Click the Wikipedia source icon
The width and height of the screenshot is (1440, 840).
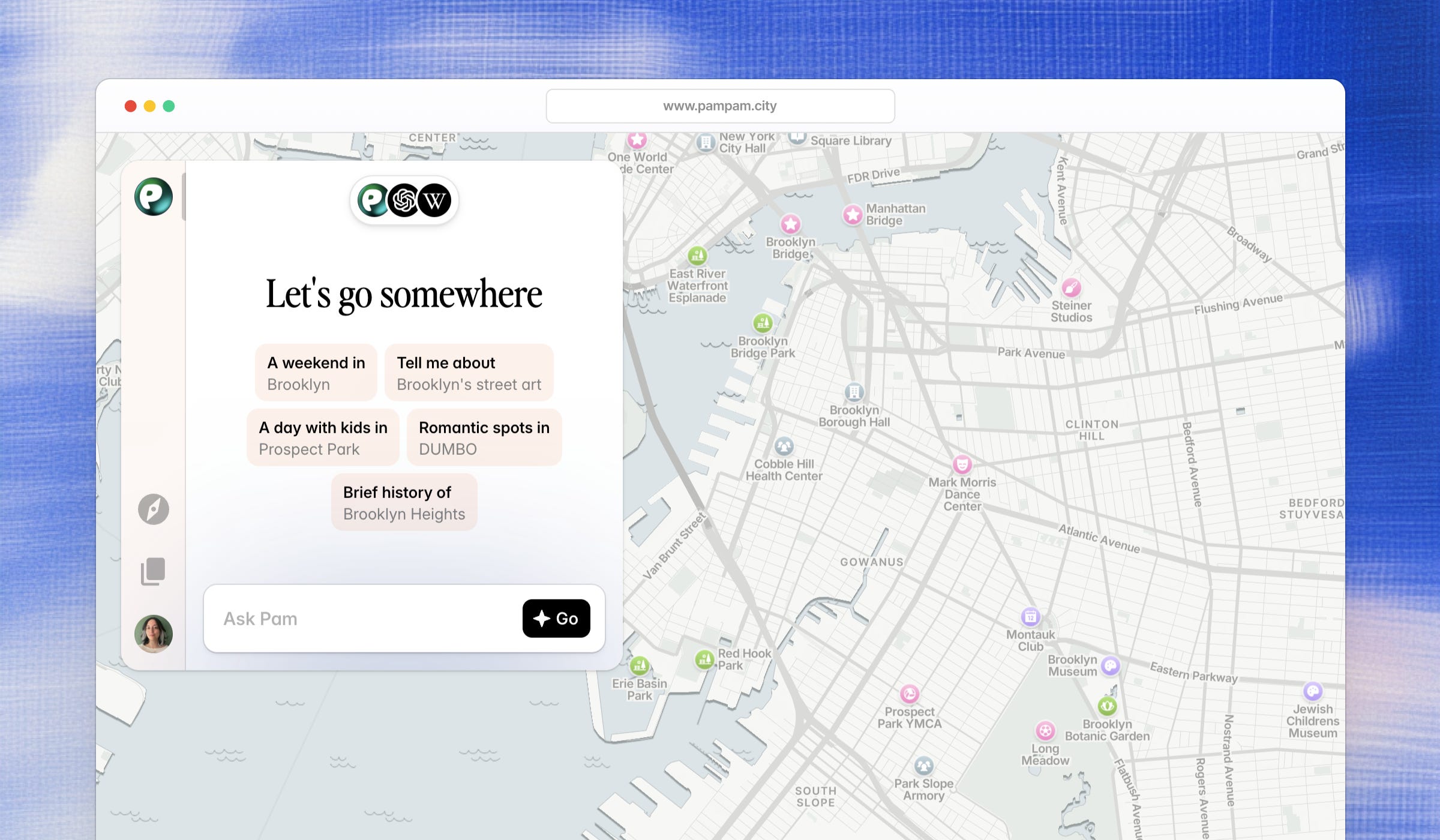point(435,200)
